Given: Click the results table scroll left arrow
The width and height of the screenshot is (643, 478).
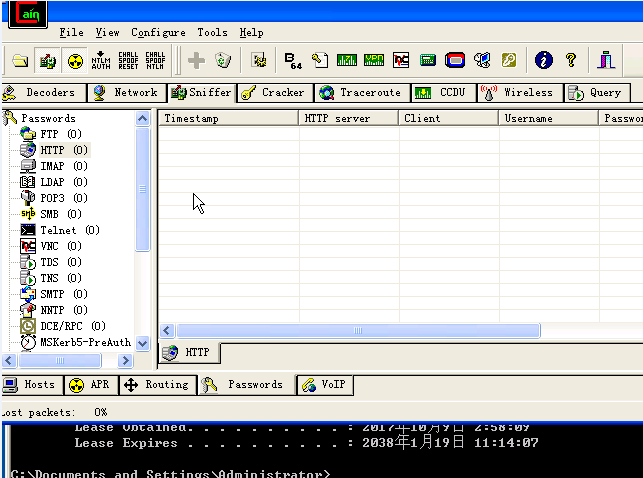Looking at the screenshot, I should point(167,330).
